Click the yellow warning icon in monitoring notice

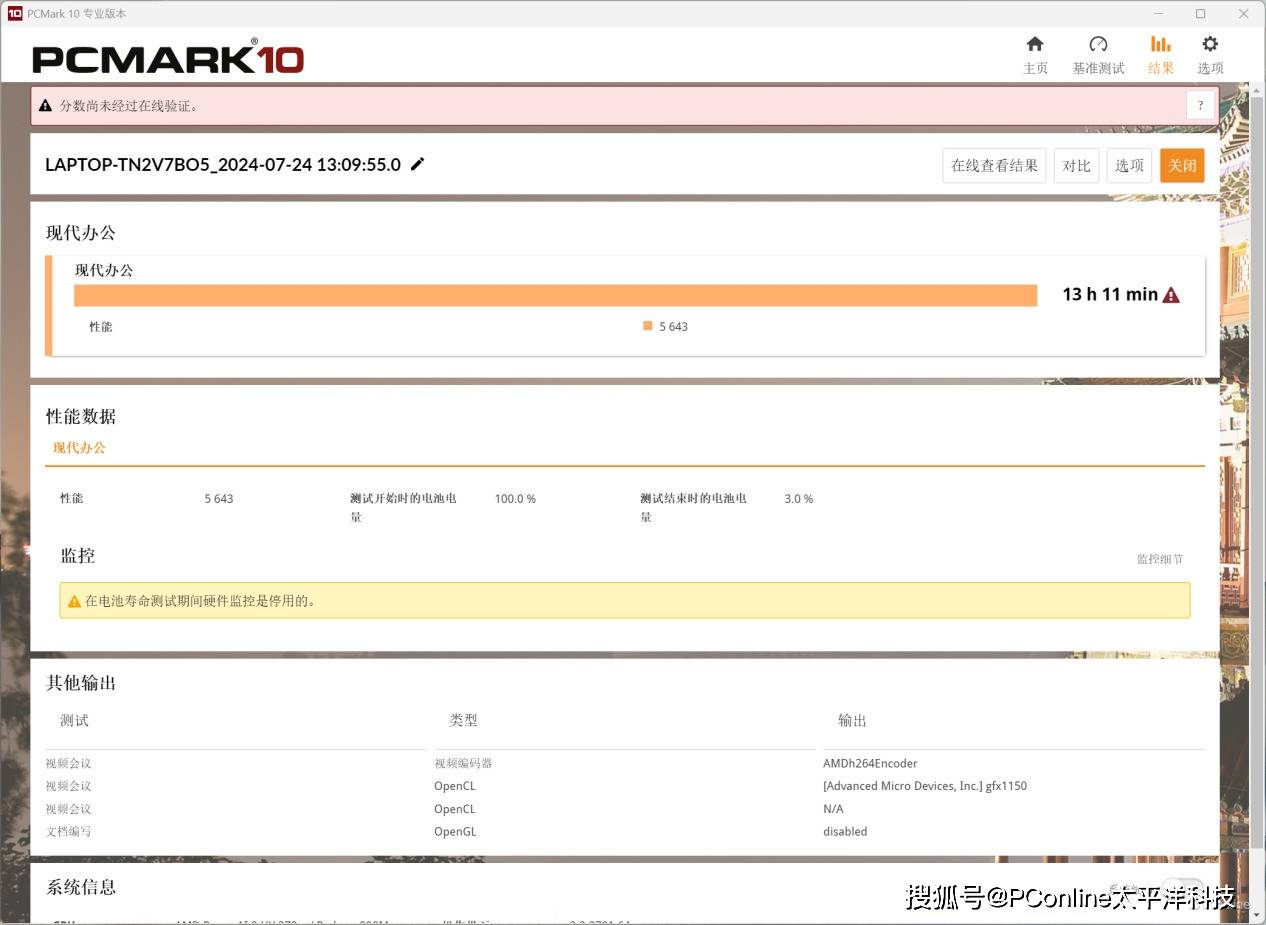pos(74,601)
